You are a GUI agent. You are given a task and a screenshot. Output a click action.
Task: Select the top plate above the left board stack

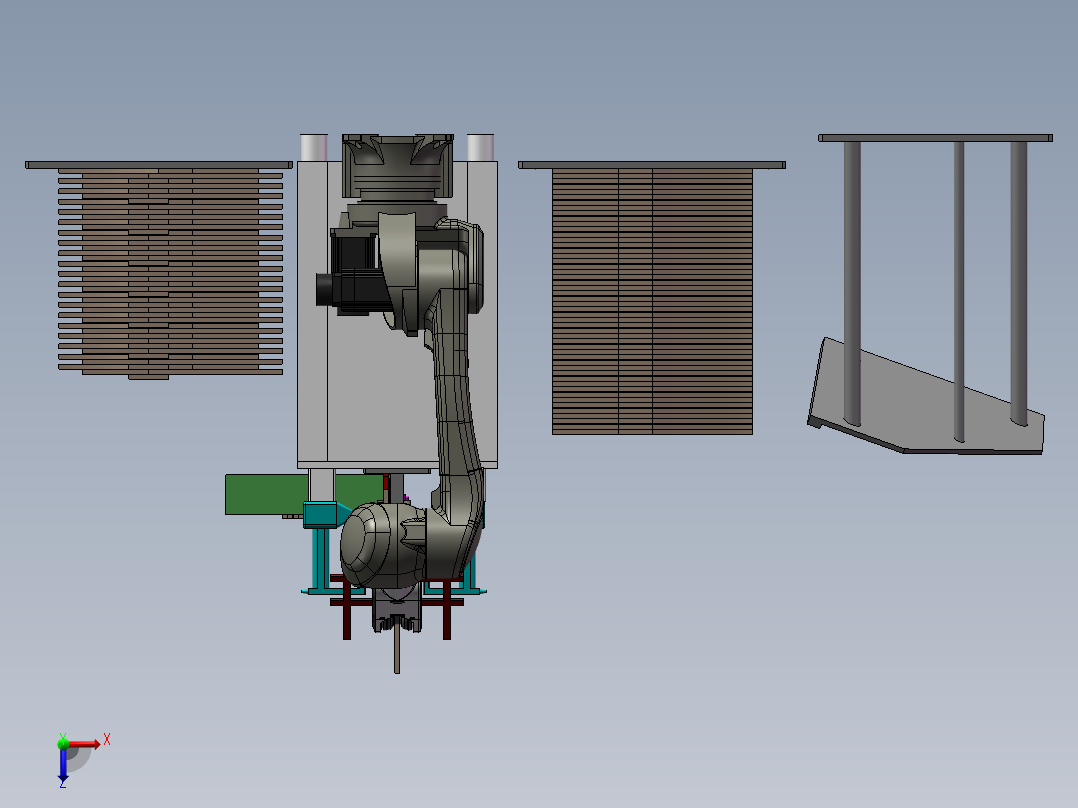click(x=159, y=165)
